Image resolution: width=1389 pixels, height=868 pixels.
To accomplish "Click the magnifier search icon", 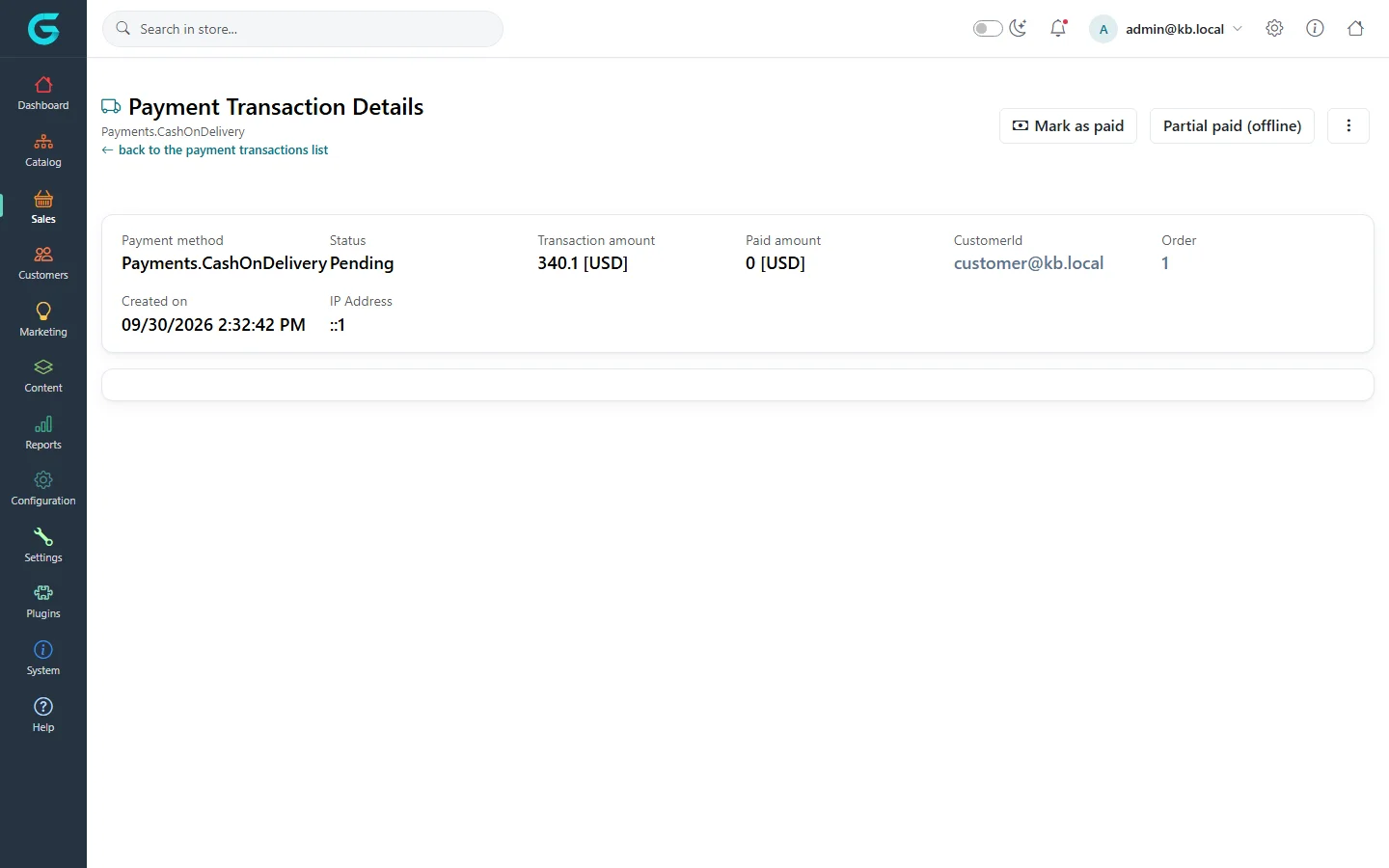I will (x=123, y=29).
